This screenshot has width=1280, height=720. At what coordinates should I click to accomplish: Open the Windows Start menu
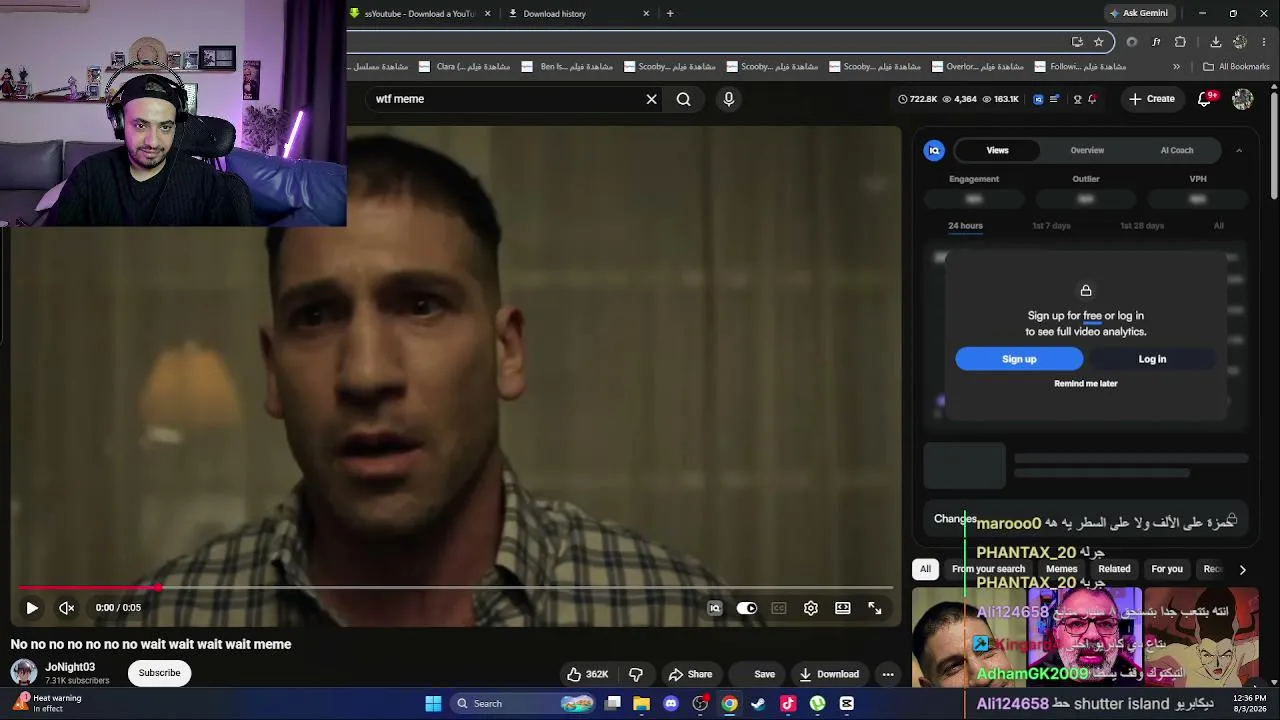433,704
